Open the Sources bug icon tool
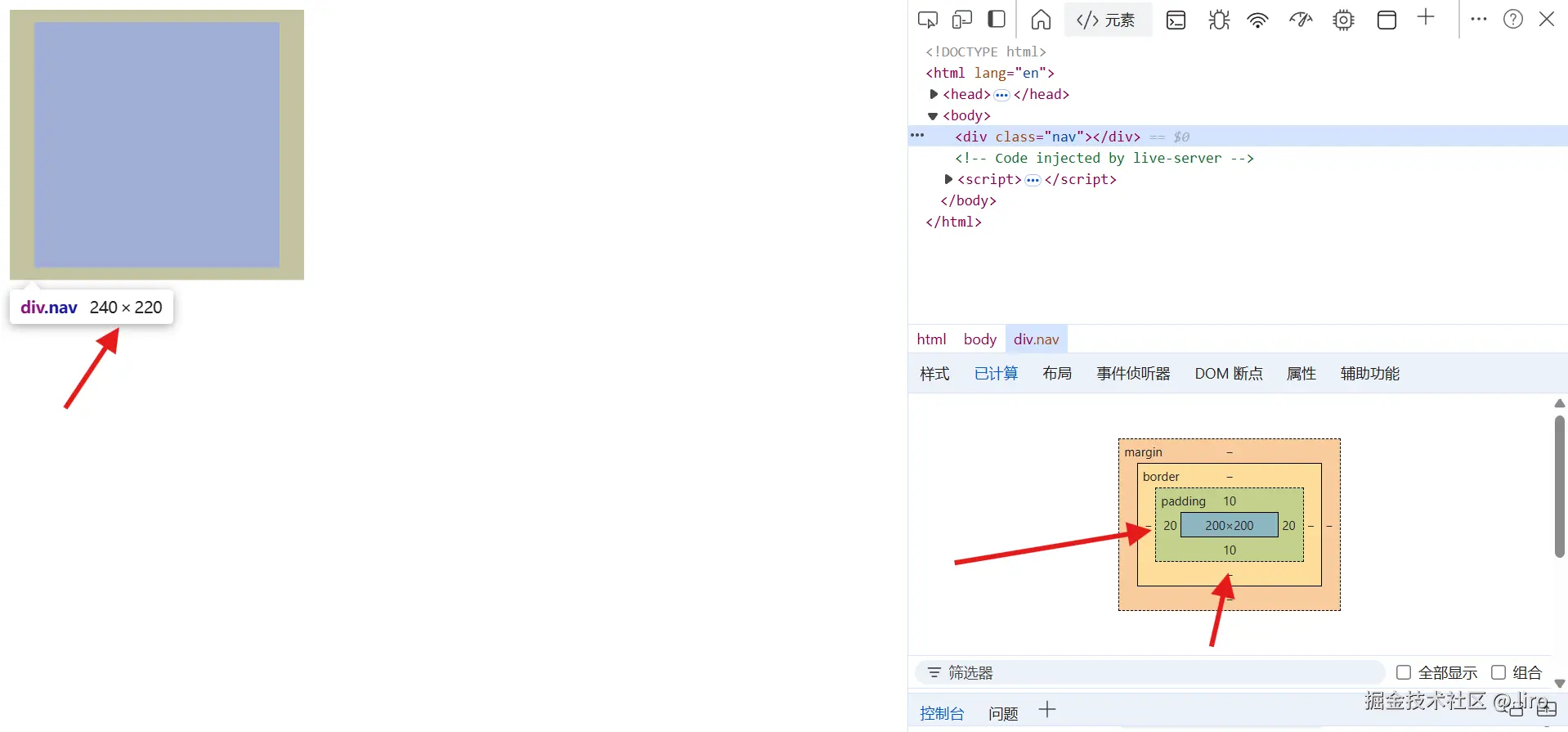The image size is (1568, 732). coord(1219,20)
